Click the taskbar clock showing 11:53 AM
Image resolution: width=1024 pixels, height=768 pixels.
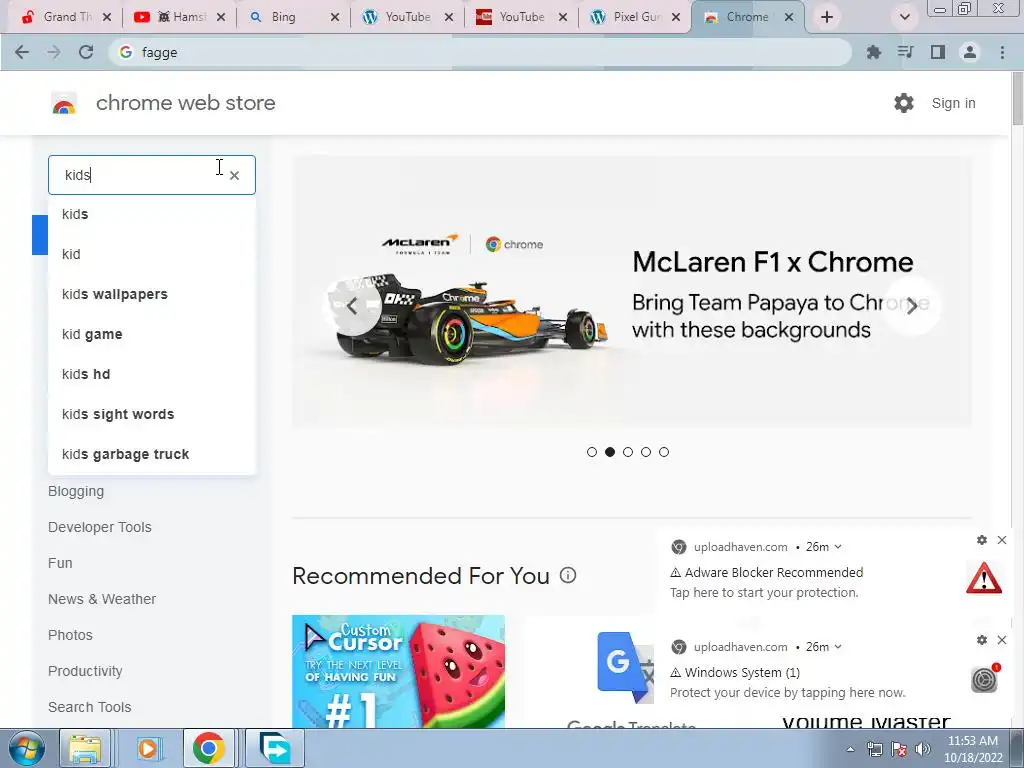[972, 749]
